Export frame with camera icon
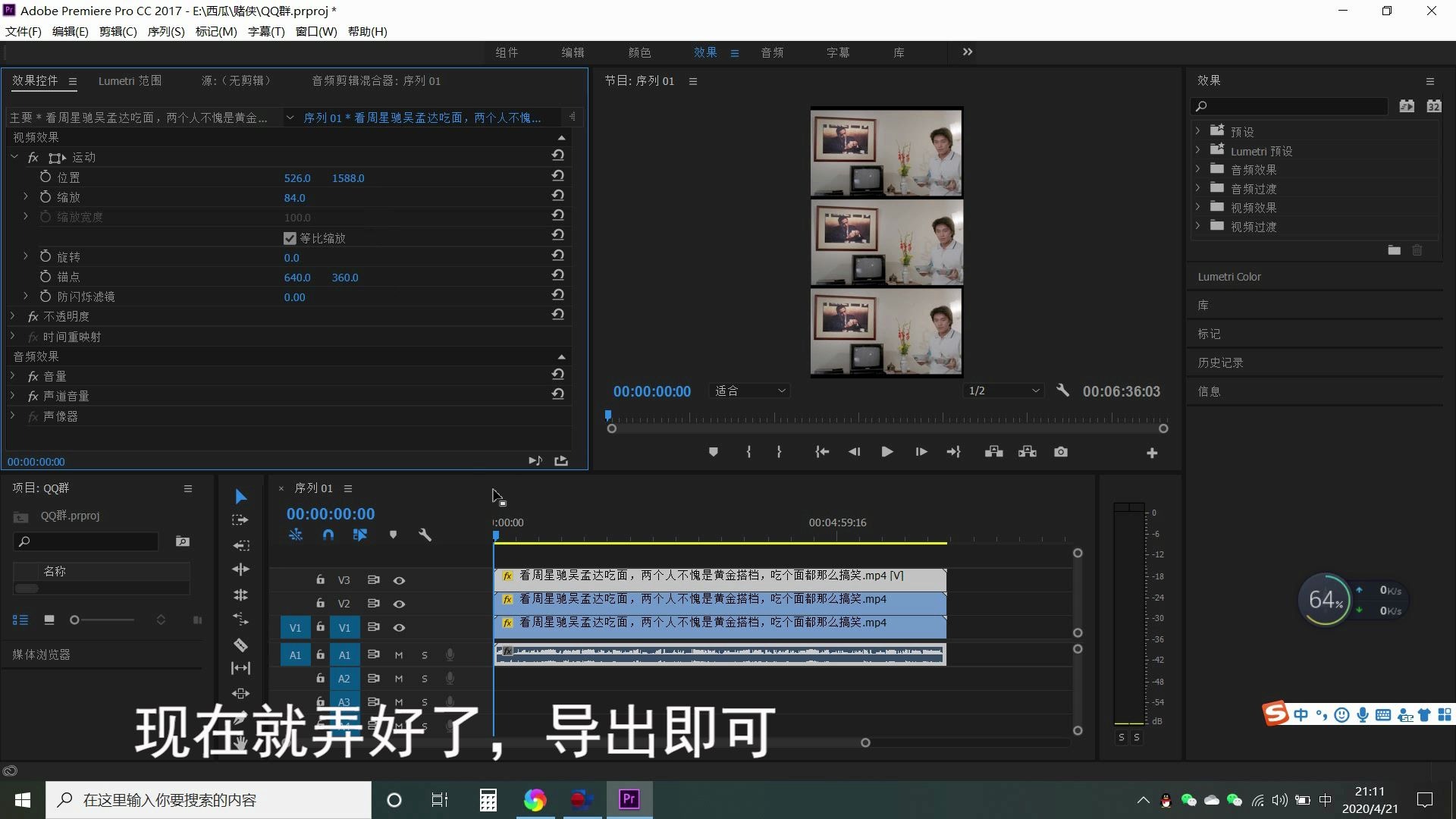The image size is (1456, 819). point(1061,452)
